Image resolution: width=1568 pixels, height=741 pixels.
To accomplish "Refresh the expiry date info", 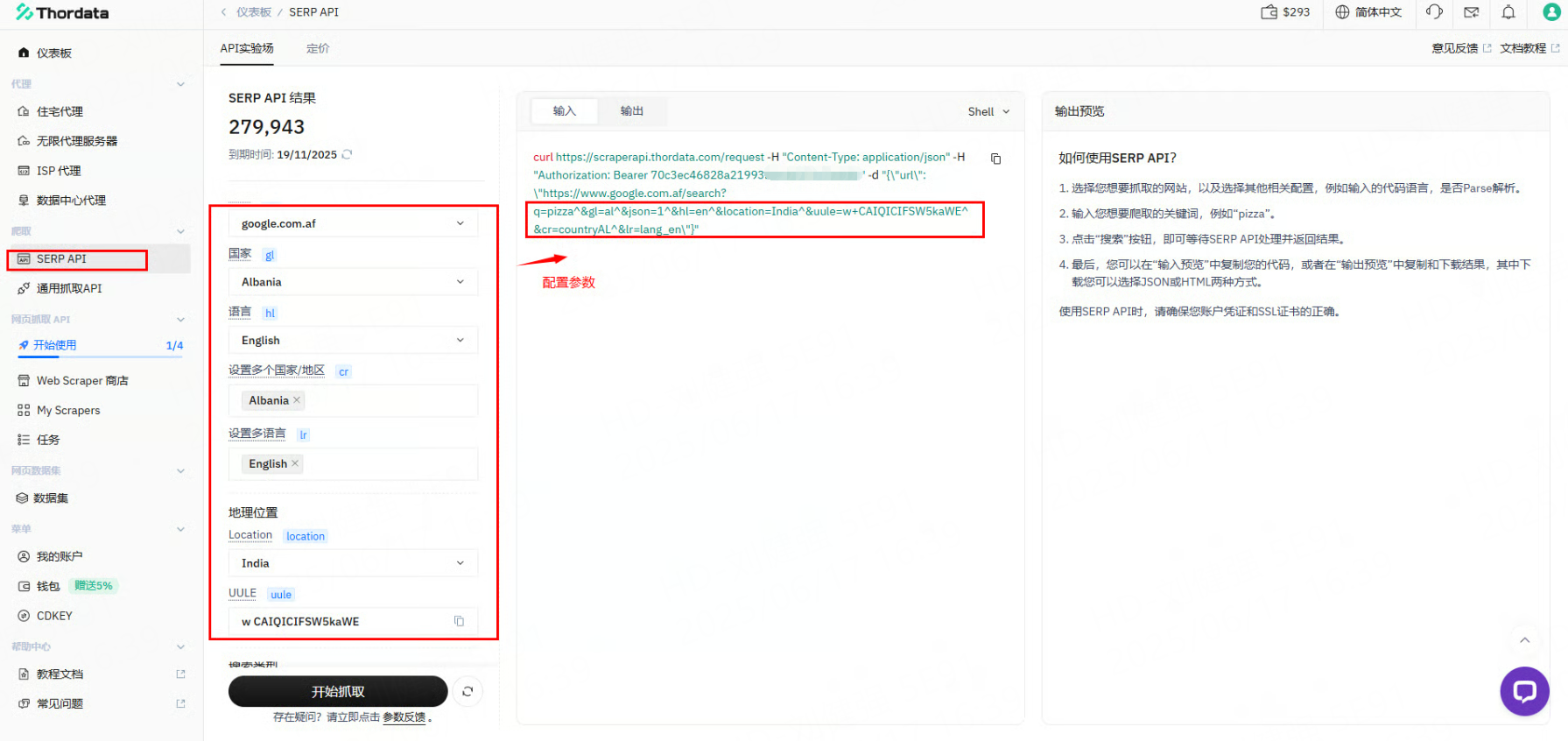I will [x=347, y=154].
